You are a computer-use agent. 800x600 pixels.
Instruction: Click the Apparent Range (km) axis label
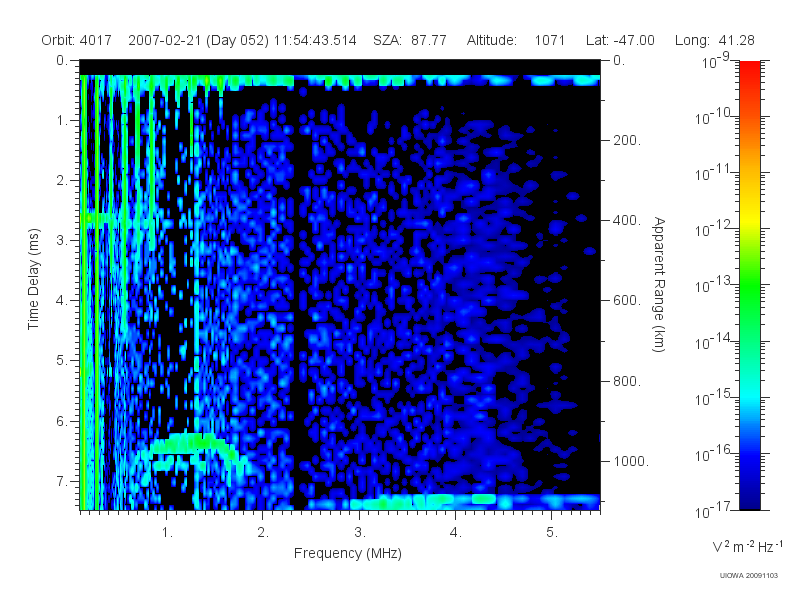659,284
